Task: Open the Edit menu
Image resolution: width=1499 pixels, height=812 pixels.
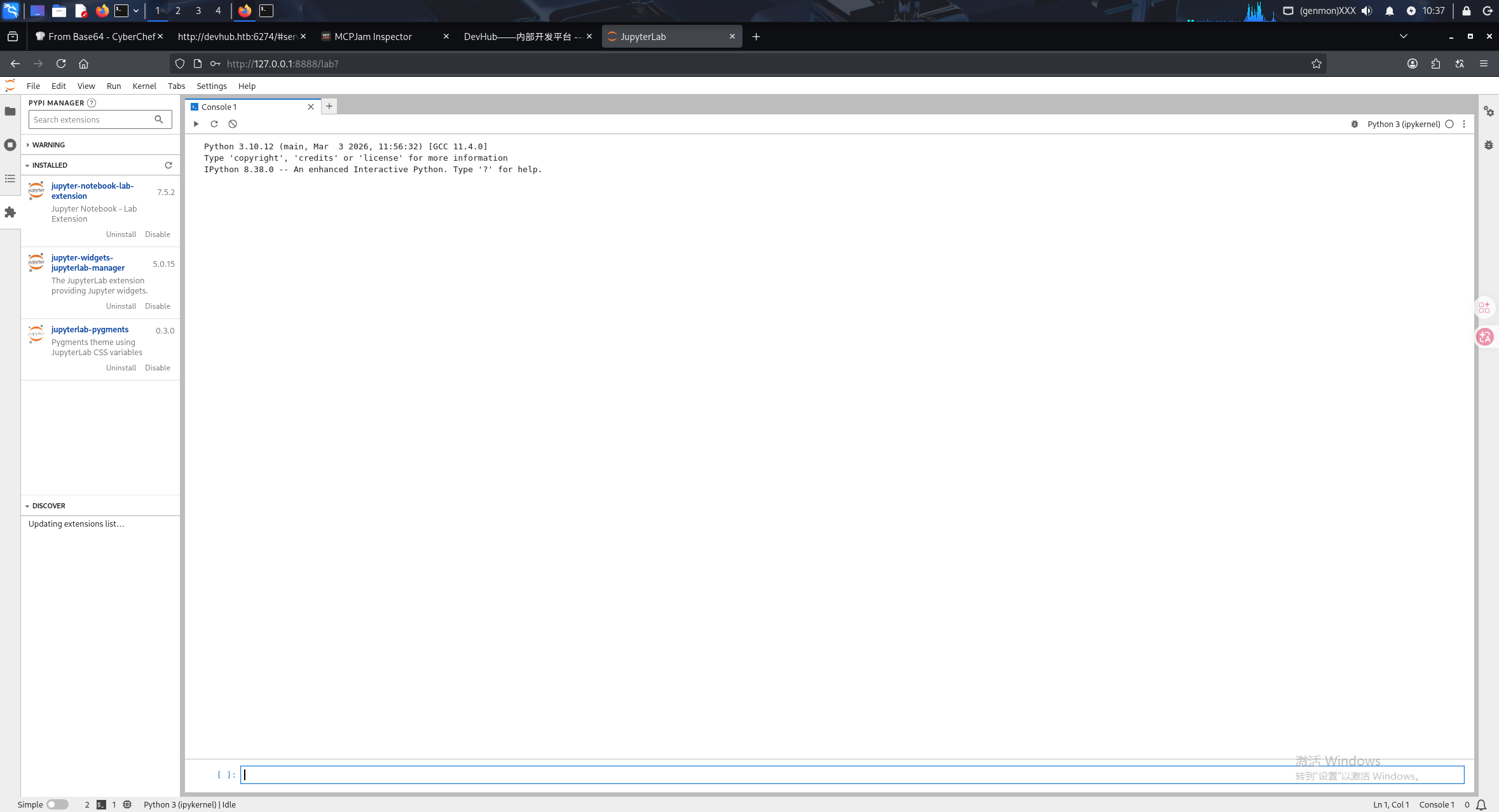Action: coord(58,86)
